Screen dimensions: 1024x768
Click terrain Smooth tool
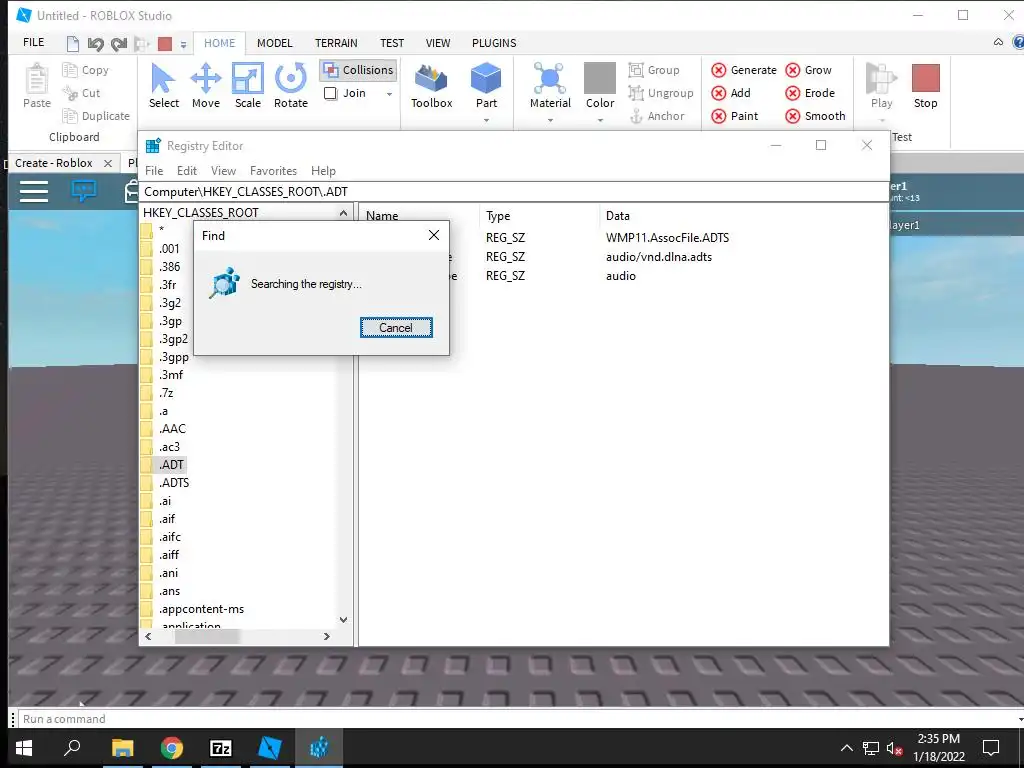pos(815,116)
